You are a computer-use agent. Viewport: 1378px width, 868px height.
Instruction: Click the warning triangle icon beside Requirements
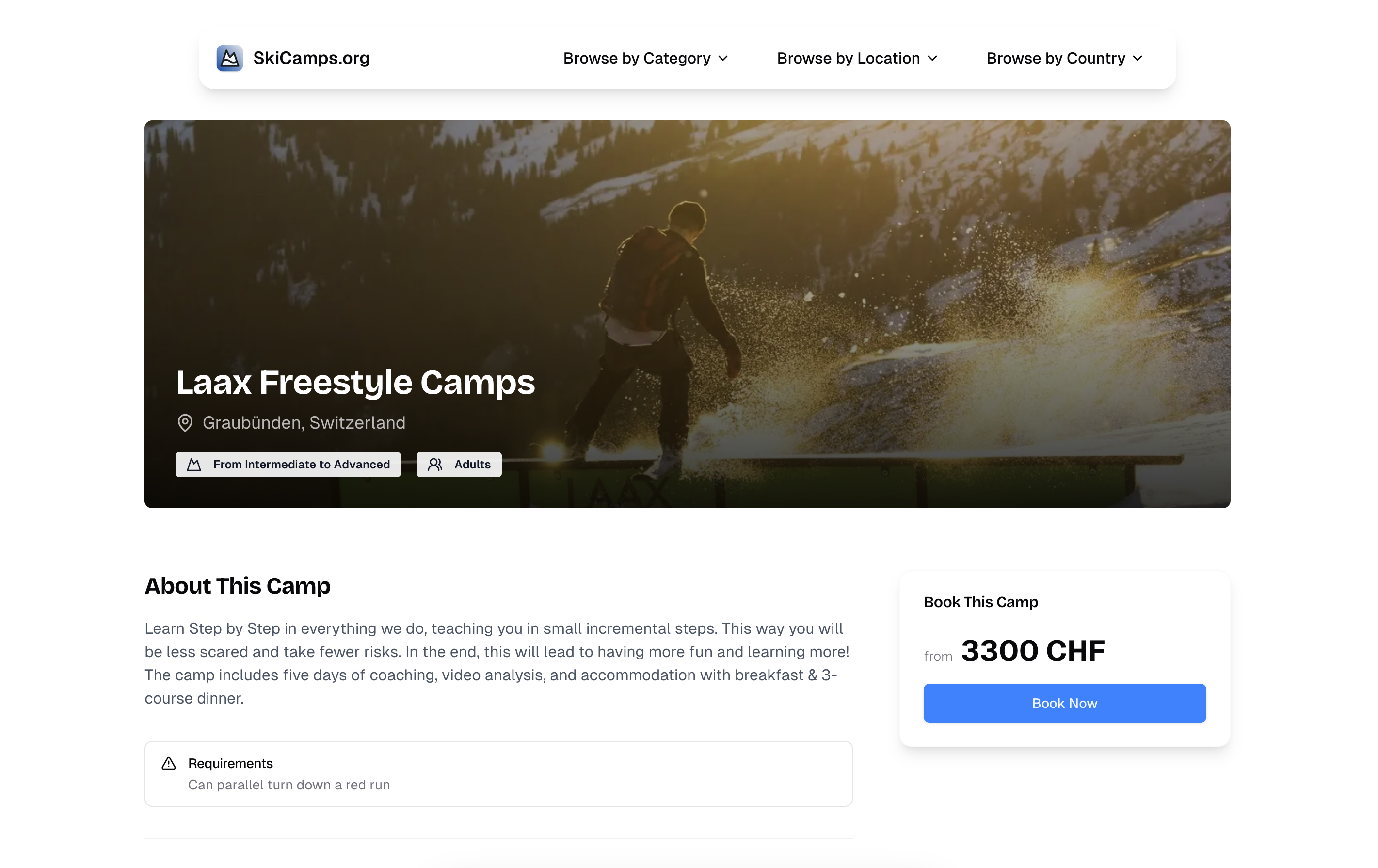(169, 763)
